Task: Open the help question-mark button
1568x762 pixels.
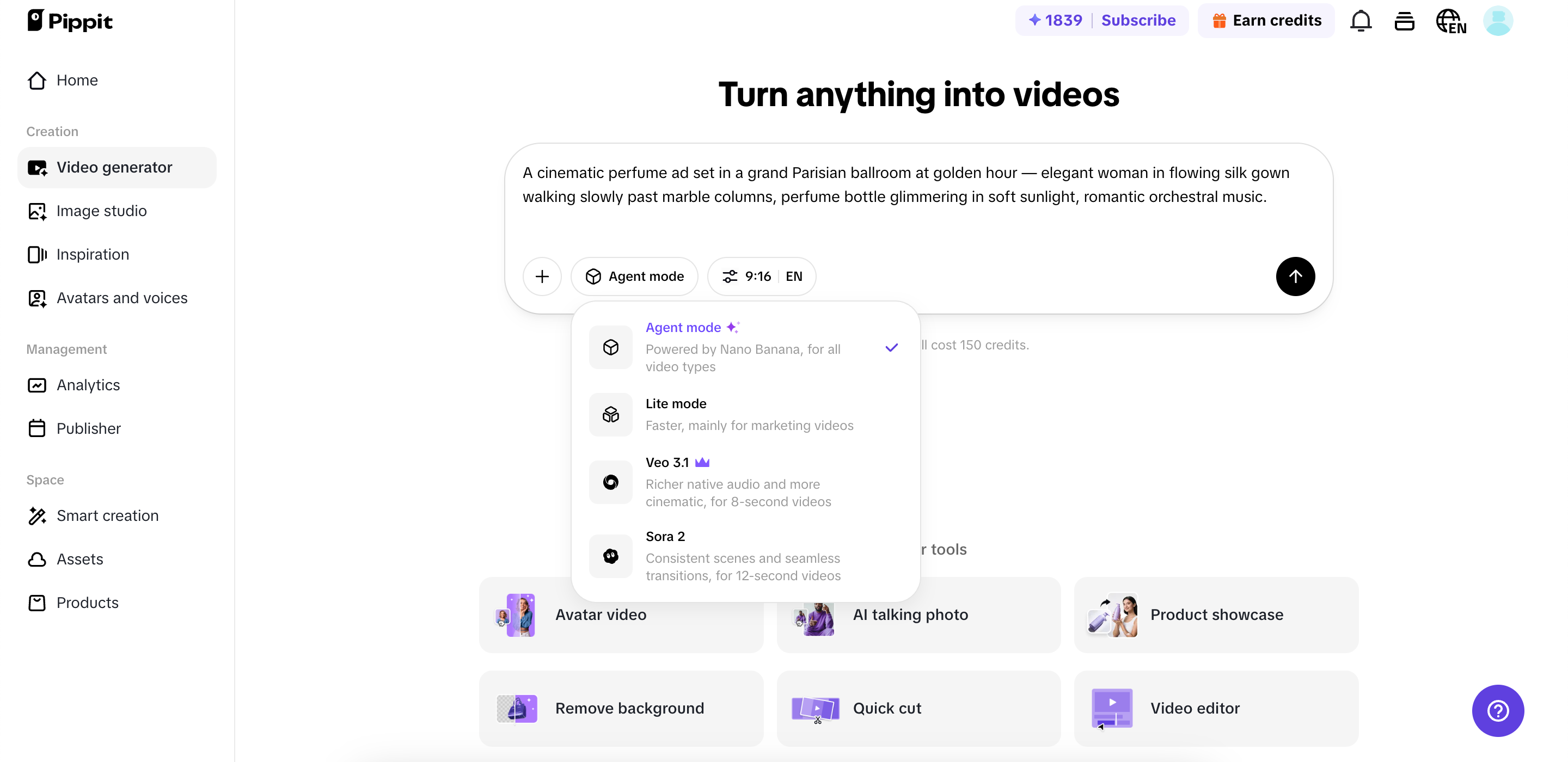Action: pos(1497,710)
